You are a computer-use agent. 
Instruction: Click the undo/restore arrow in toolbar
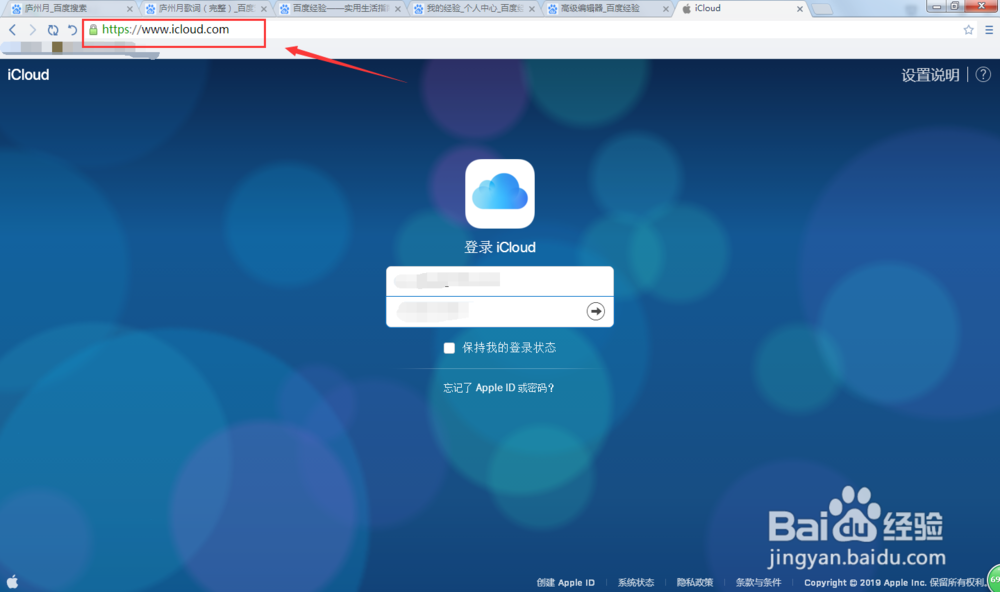click(72, 30)
